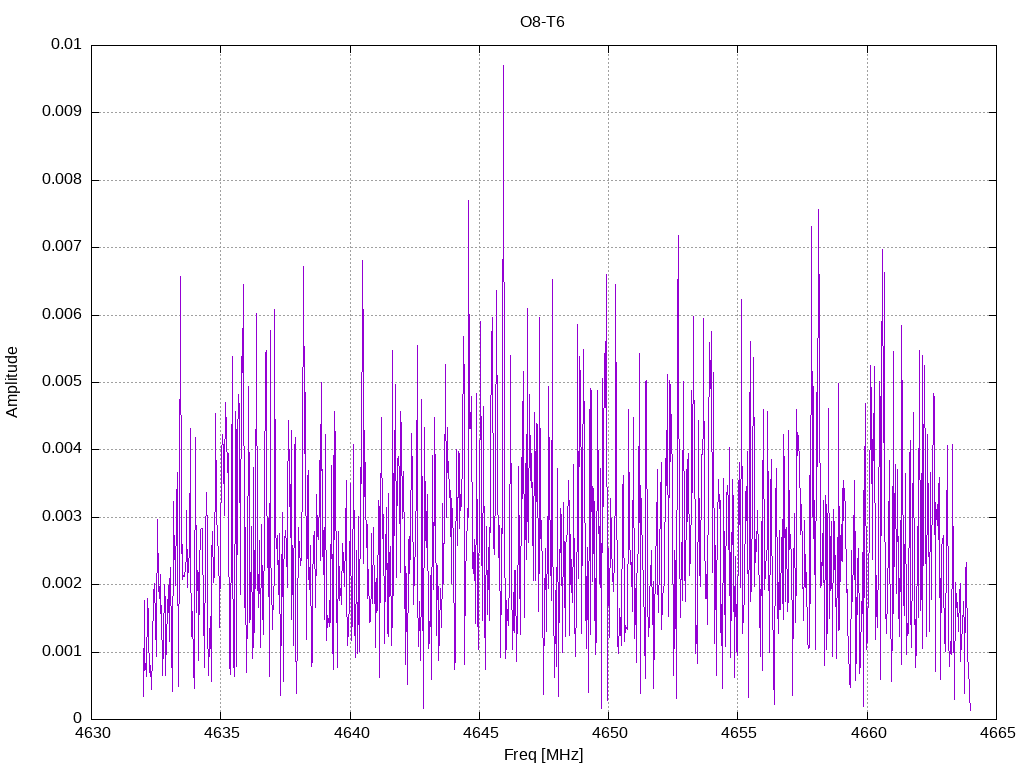The height and width of the screenshot is (768, 1024).
Task: Click the 0 y-axis tick label
Action: coord(77,719)
